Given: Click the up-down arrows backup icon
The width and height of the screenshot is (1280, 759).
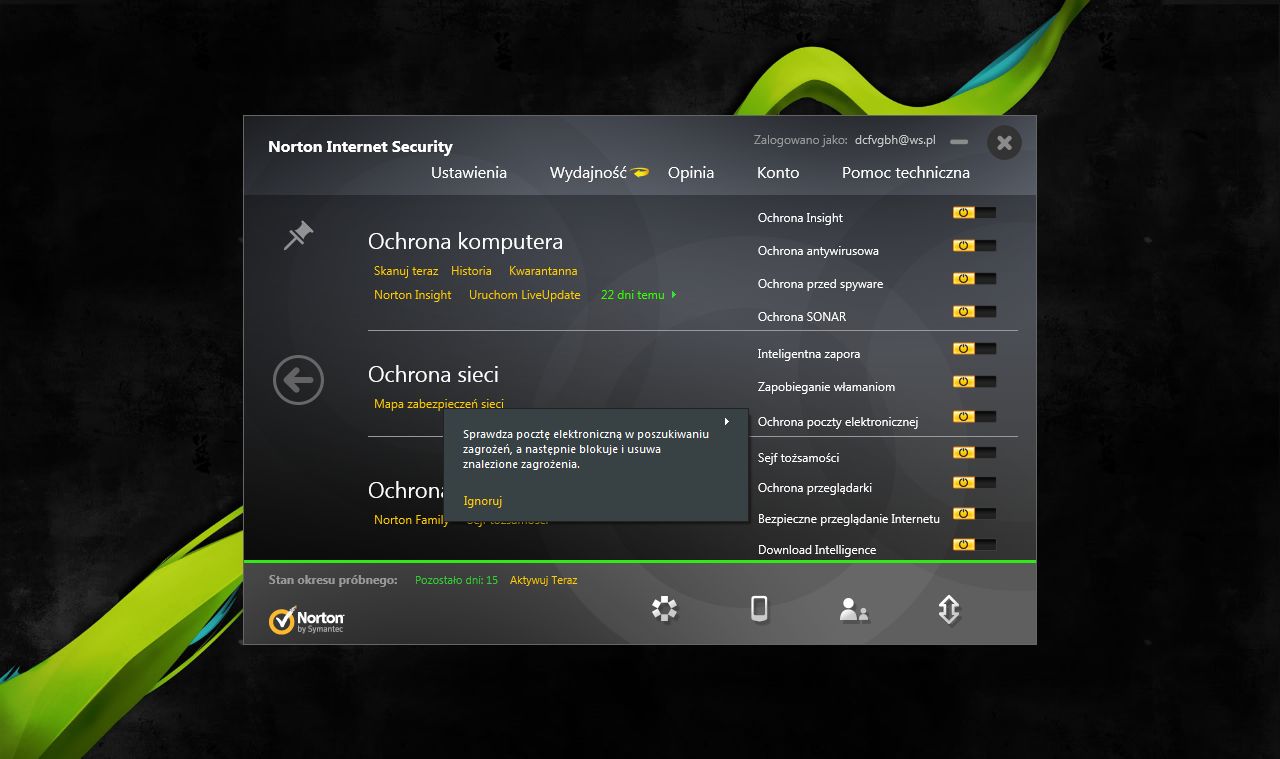Looking at the screenshot, I should (x=949, y=609).
